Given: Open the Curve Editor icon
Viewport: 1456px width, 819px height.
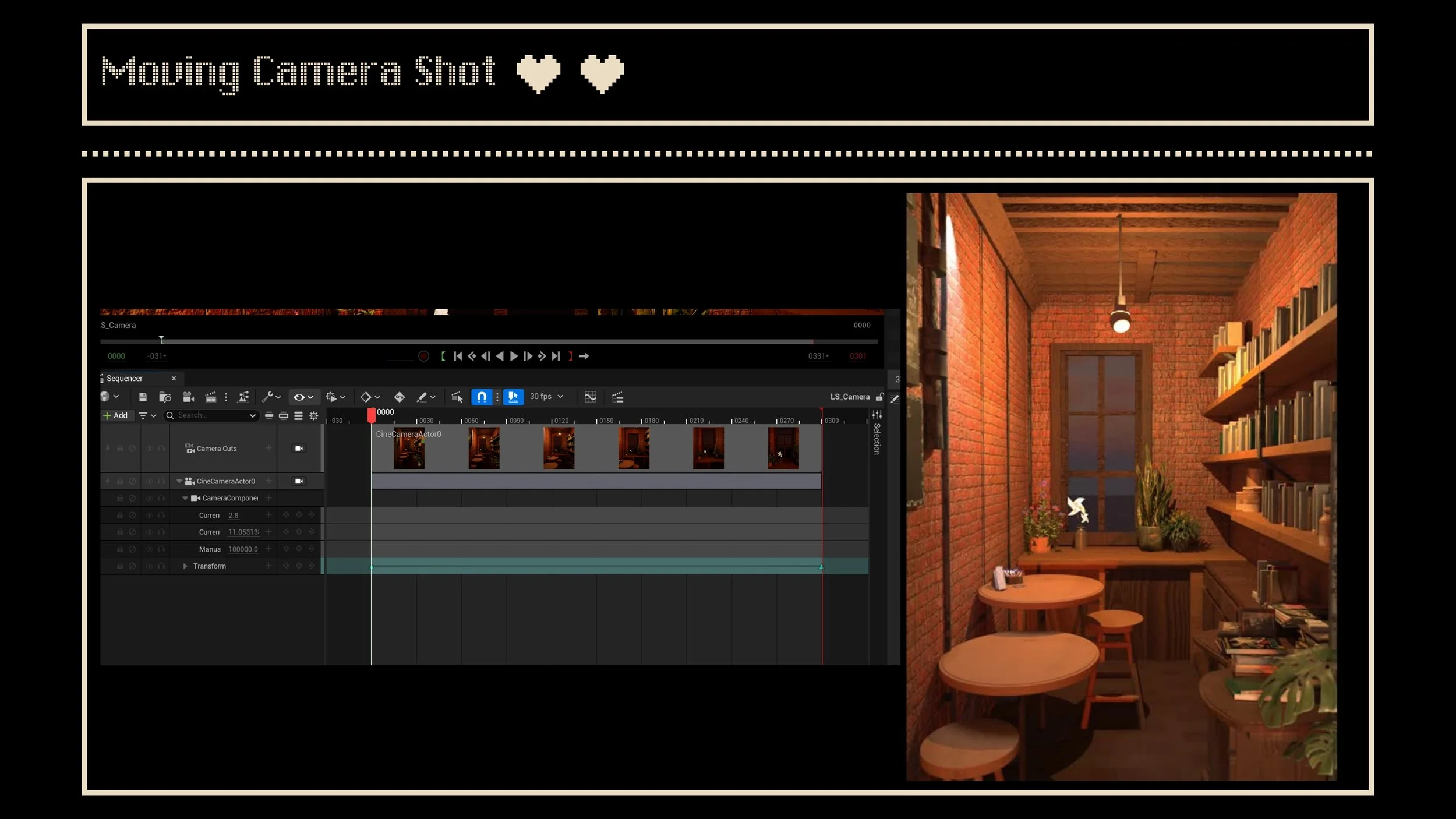Looking at the screenshot, I should 590,397.
